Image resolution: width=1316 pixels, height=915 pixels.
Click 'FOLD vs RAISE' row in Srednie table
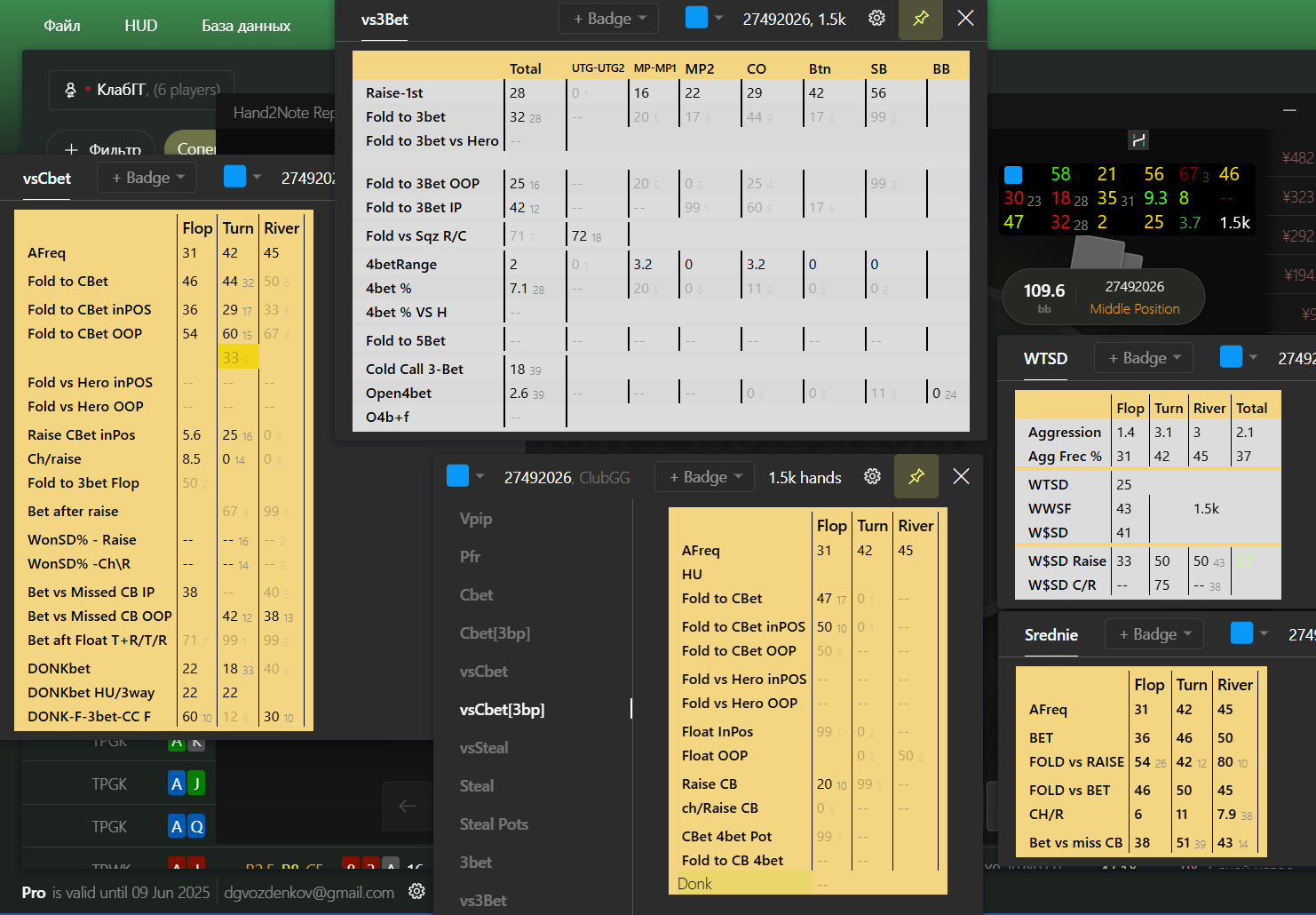pos(1141,762)
